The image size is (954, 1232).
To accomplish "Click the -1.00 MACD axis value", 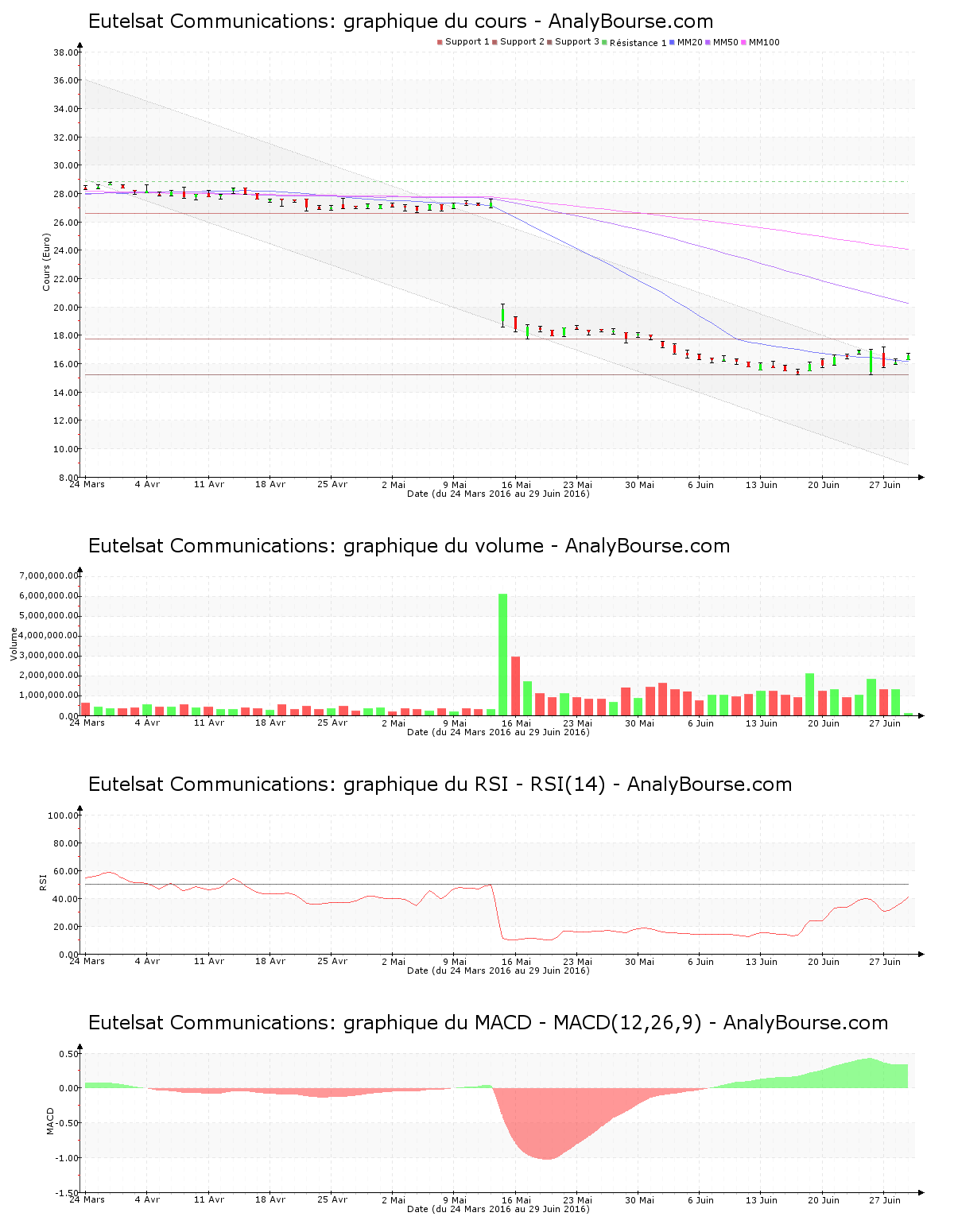I will (x=67, y=1158).
